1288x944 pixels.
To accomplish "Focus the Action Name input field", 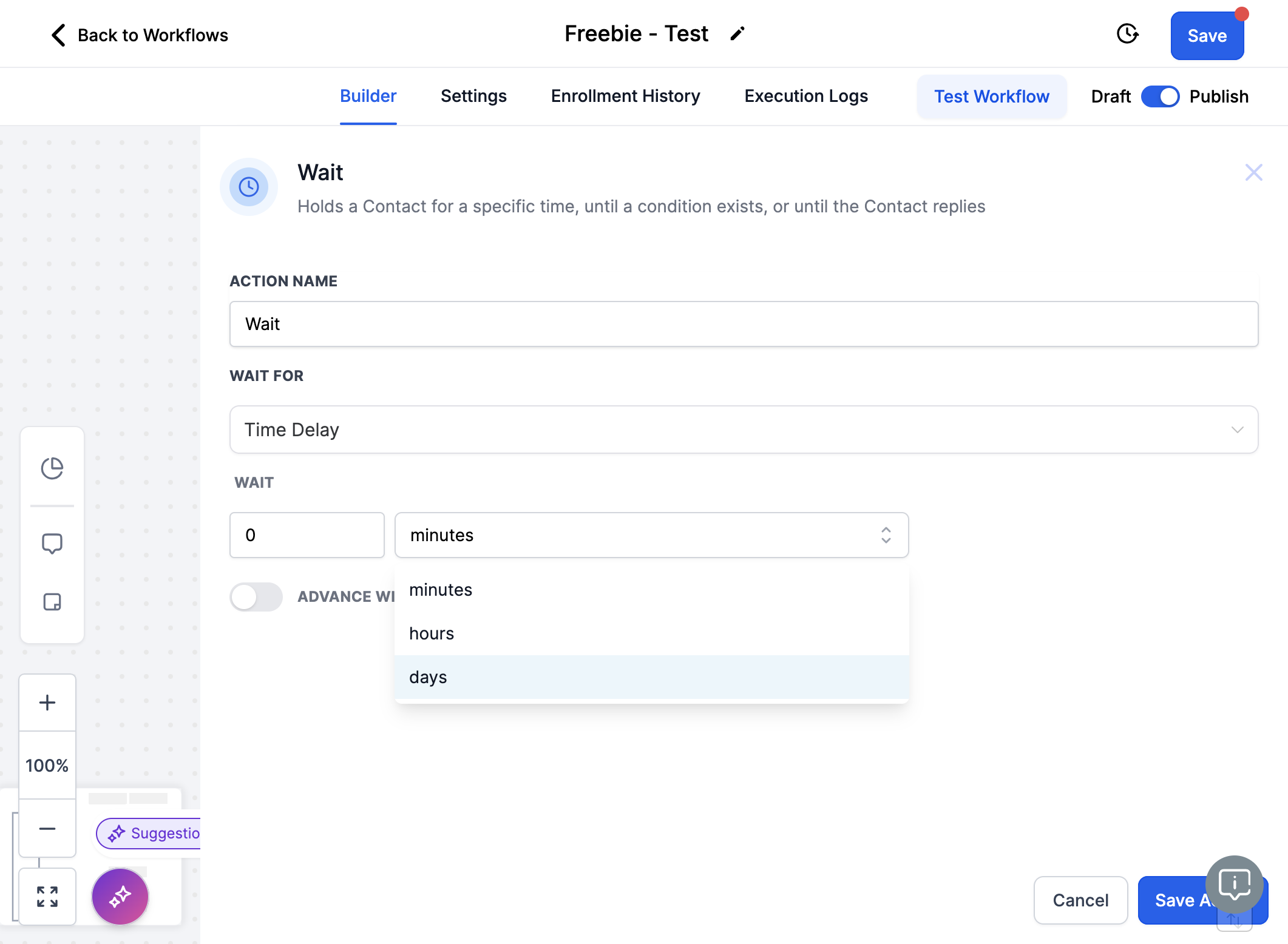I will (x=744, y=324).
